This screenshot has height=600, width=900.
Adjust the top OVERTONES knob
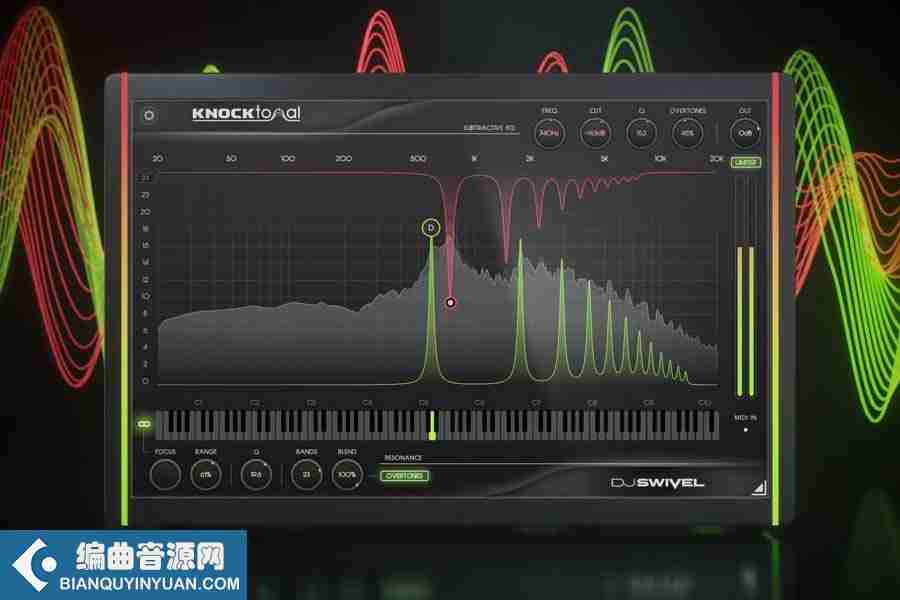point(687,133)
